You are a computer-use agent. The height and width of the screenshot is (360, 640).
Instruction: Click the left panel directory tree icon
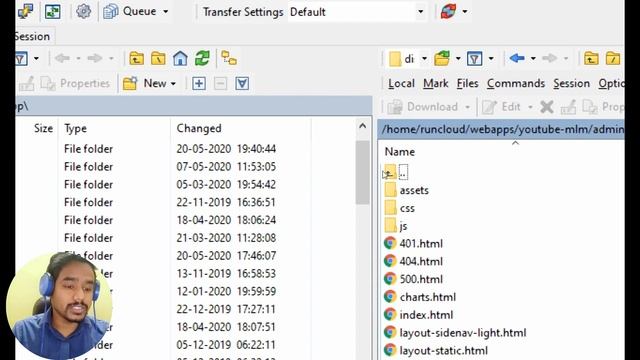pos(229,59)
